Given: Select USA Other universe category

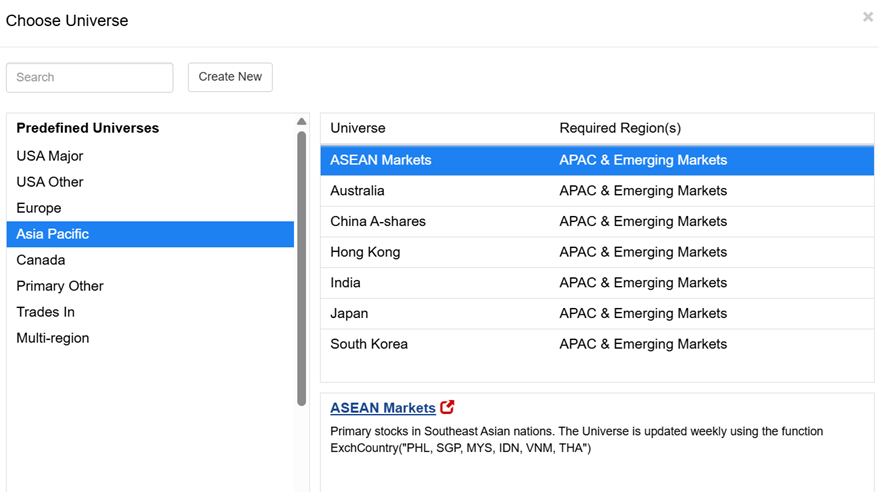Looking at the screenshot, I should pos(150,182).
